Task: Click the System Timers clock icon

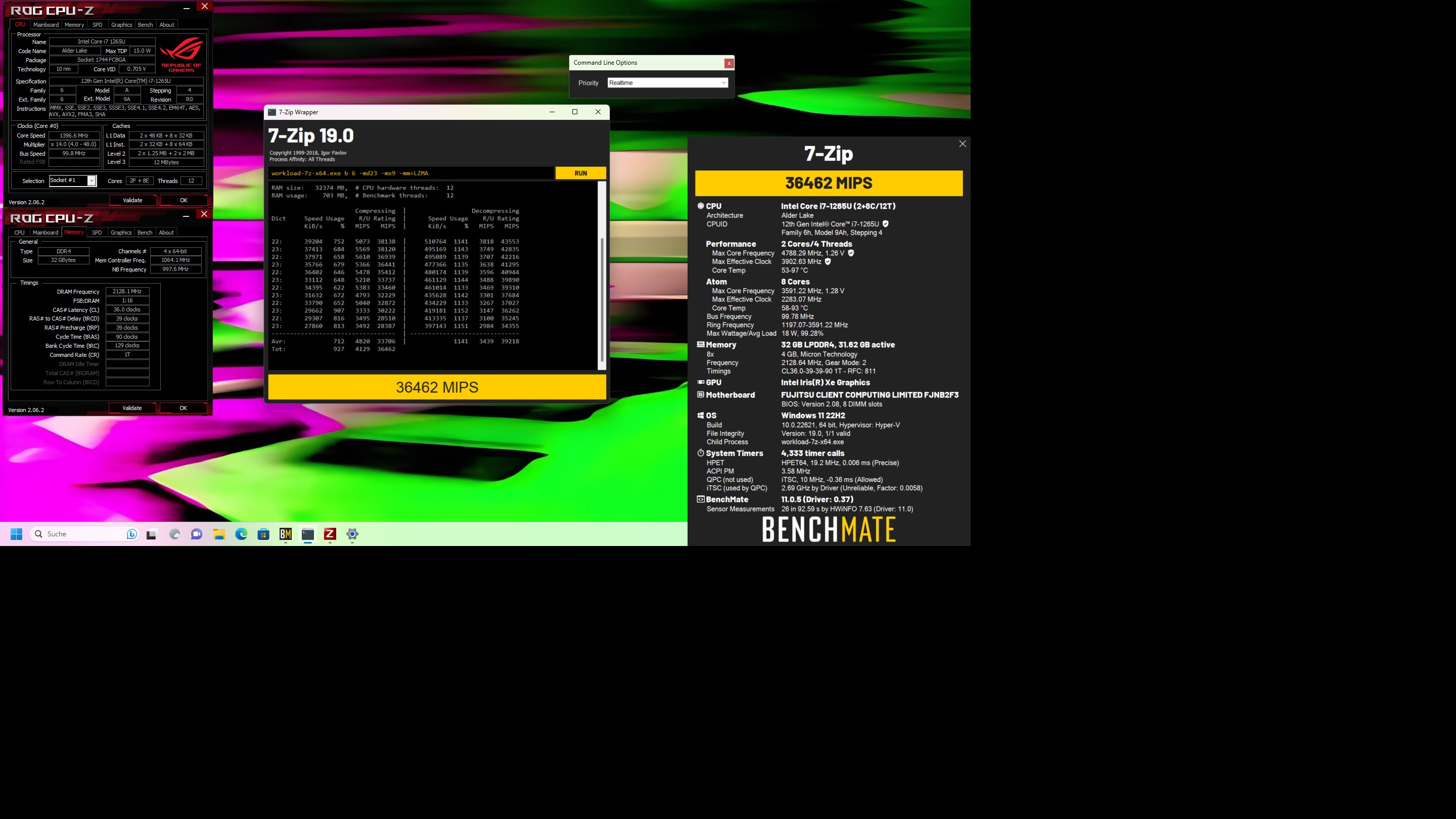Action: point(701,453)
